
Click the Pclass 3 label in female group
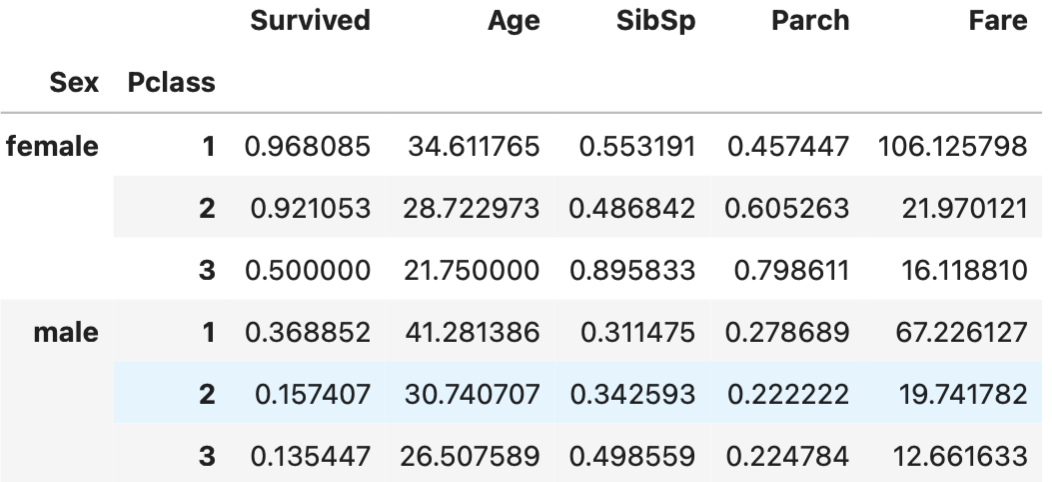click(208, 269)
